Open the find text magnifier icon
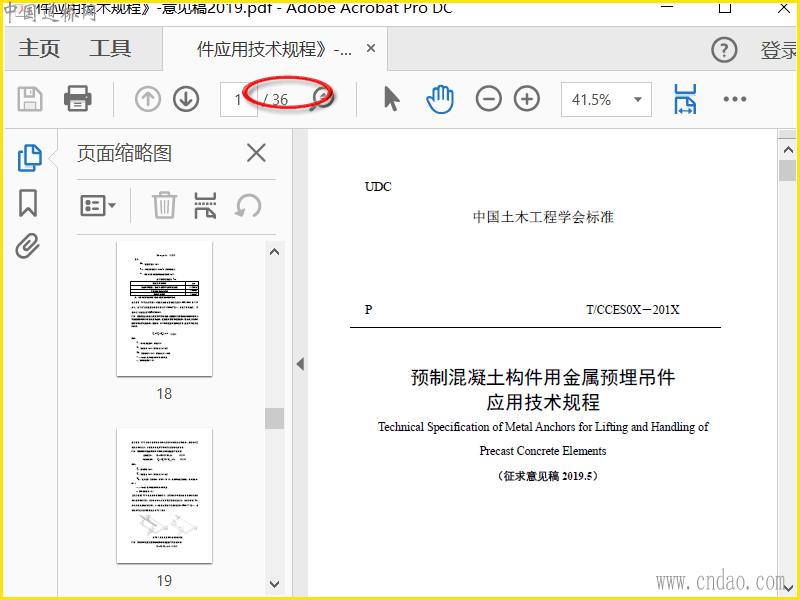 coord(322,98)
